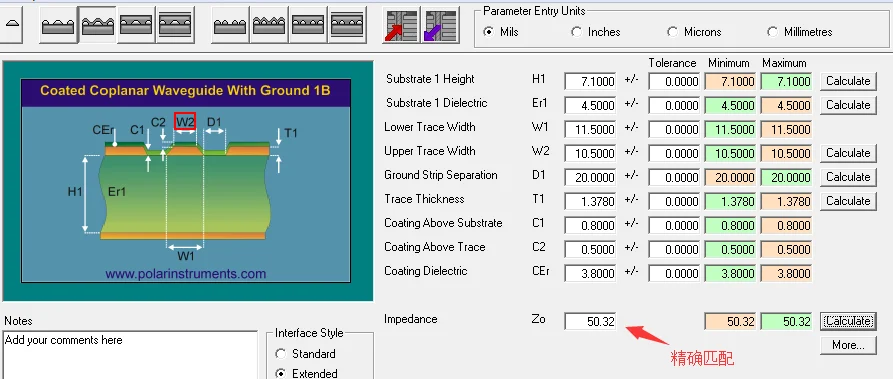The width and height of the screenshot is (893, 379).
Task: Select differential embedded coplanar icon with top and bottom planes
Action: tap(347, 25)
